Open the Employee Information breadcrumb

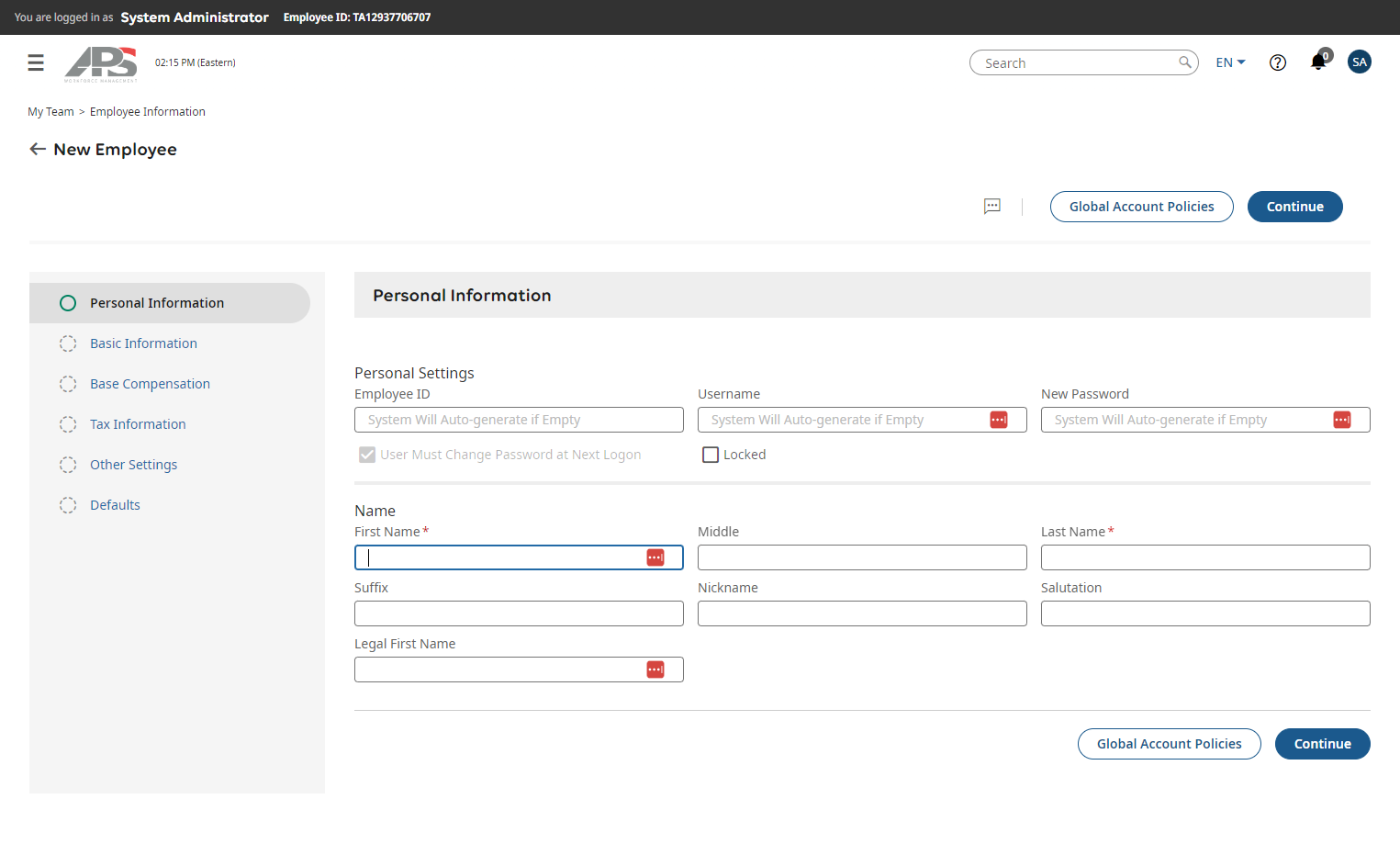(x=148, y=111)
